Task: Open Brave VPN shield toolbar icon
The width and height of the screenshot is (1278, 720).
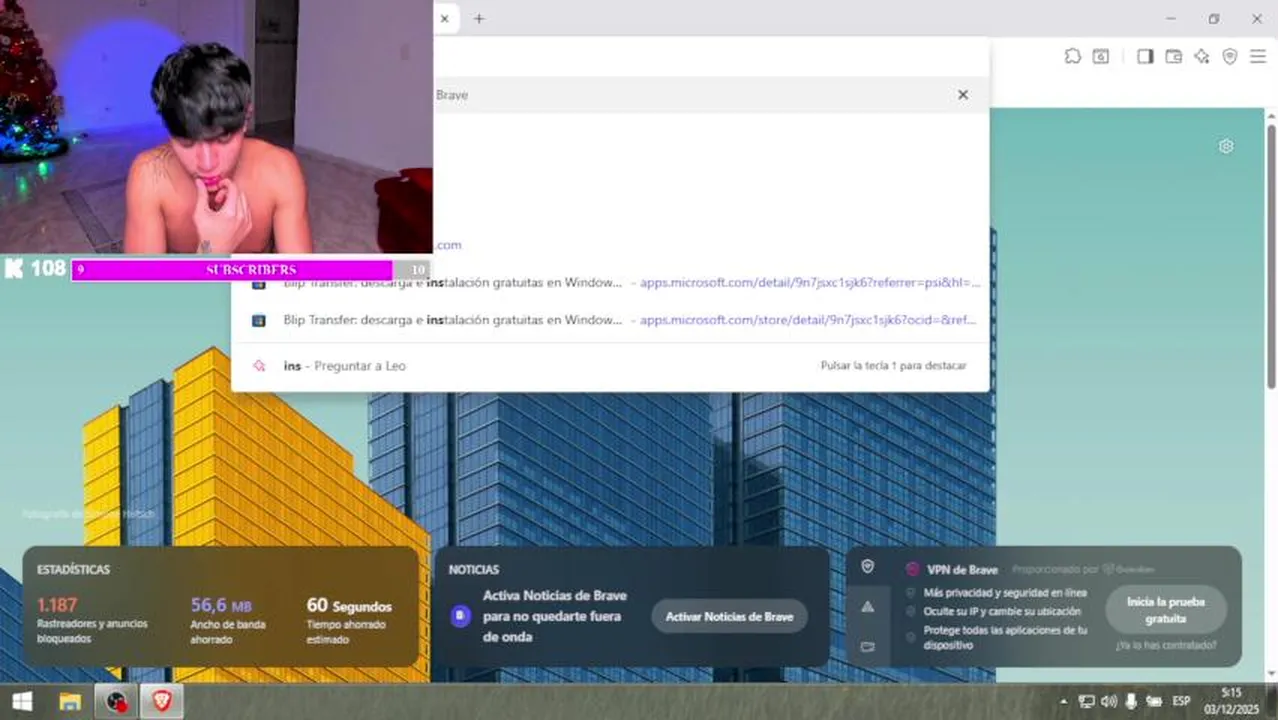Action: pos(1230,57)
